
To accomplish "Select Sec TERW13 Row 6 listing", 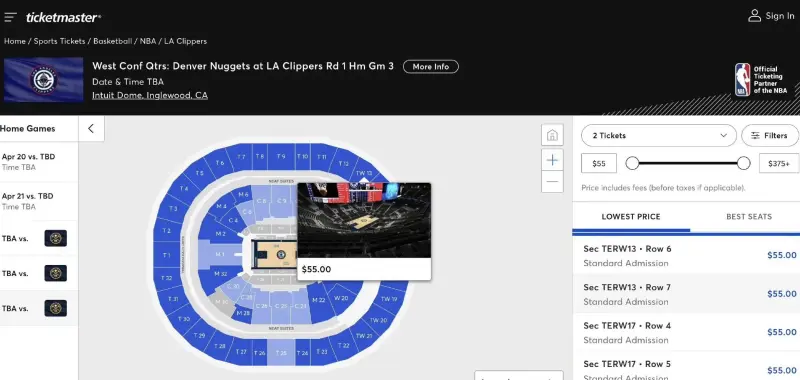I will [x=686, y=256].
